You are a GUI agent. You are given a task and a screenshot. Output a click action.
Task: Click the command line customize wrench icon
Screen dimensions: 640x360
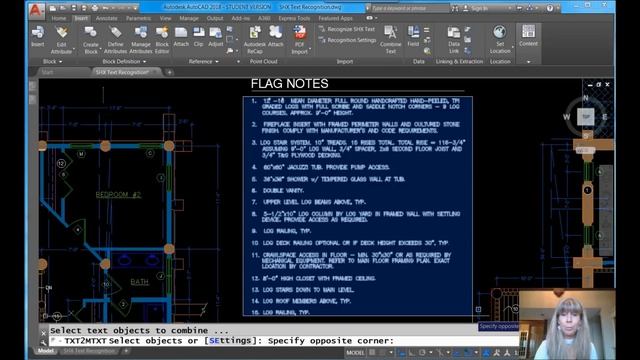(44, 342)
